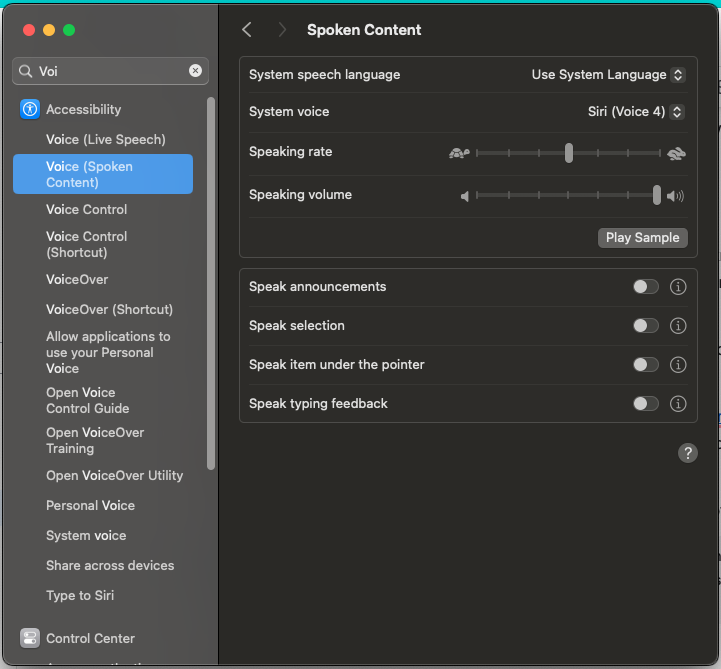Open the help question mark button

click(687, 453)
